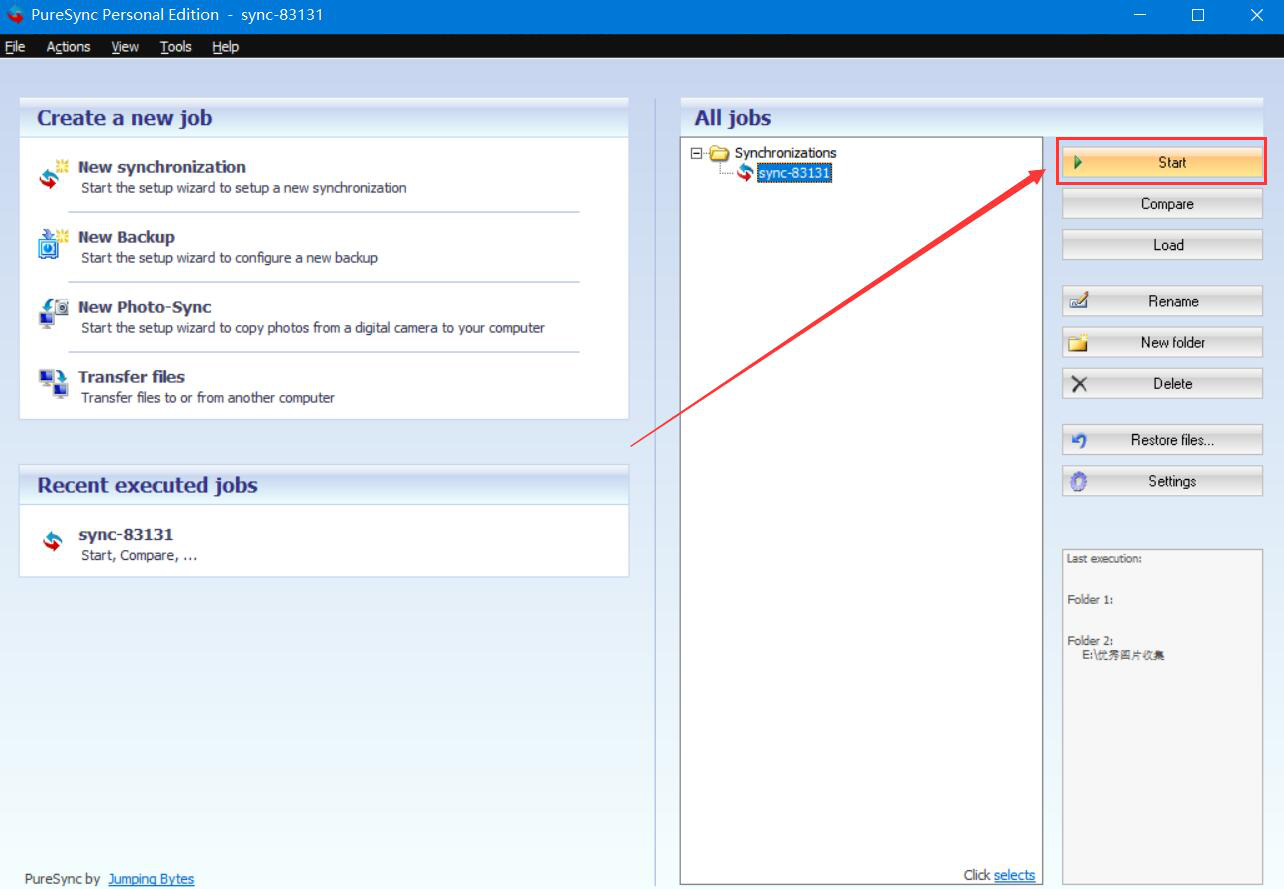Screen dimensions: 1284x889
Task: Click 'Start the setup wizard to configure a new backup'
Action: tap(229, 258)
